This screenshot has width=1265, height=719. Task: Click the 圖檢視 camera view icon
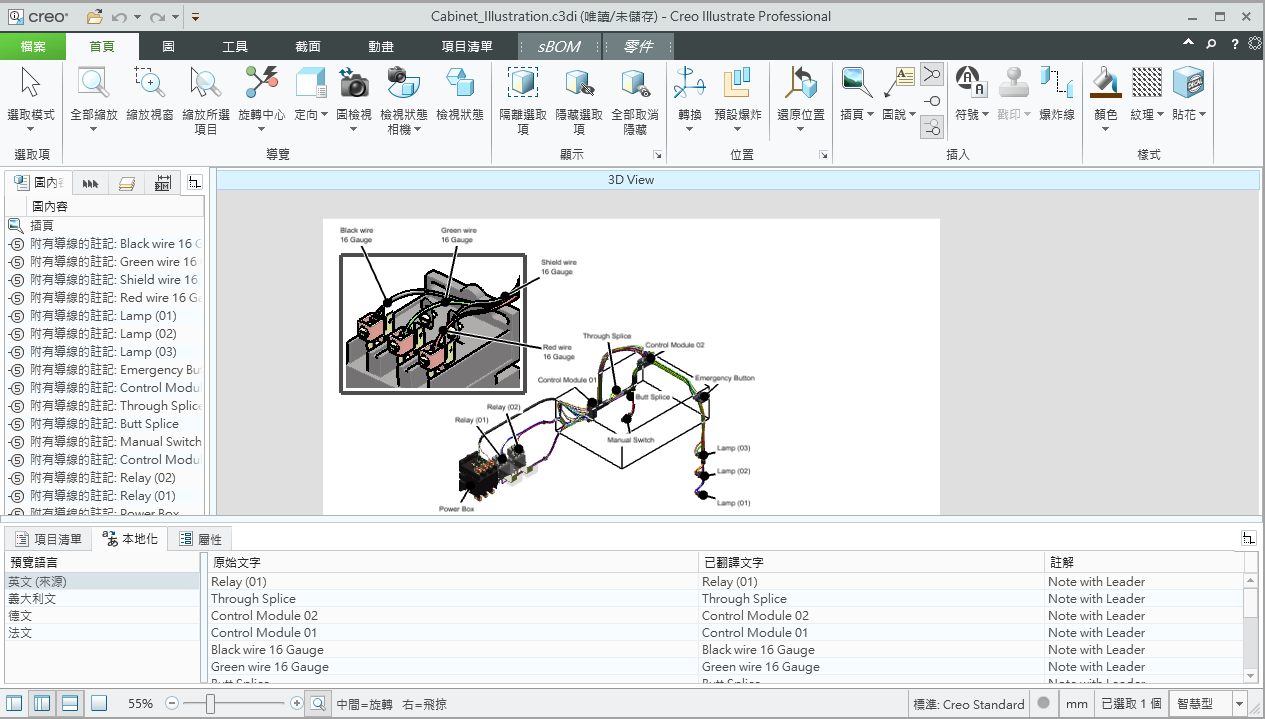point(354,84)
